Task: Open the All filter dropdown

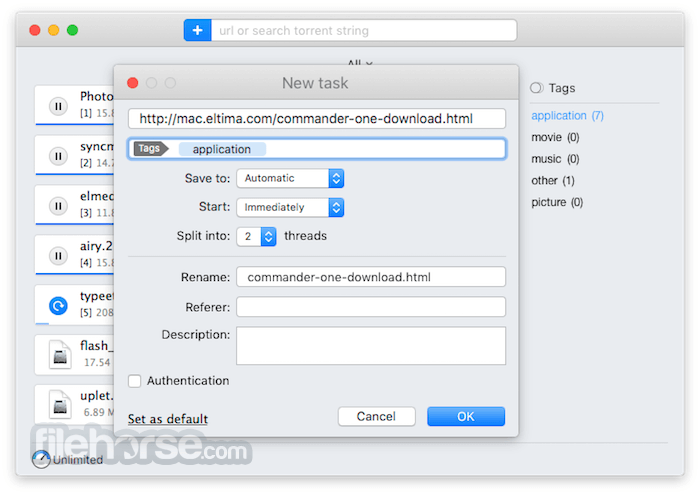Action: coord(360,63)
